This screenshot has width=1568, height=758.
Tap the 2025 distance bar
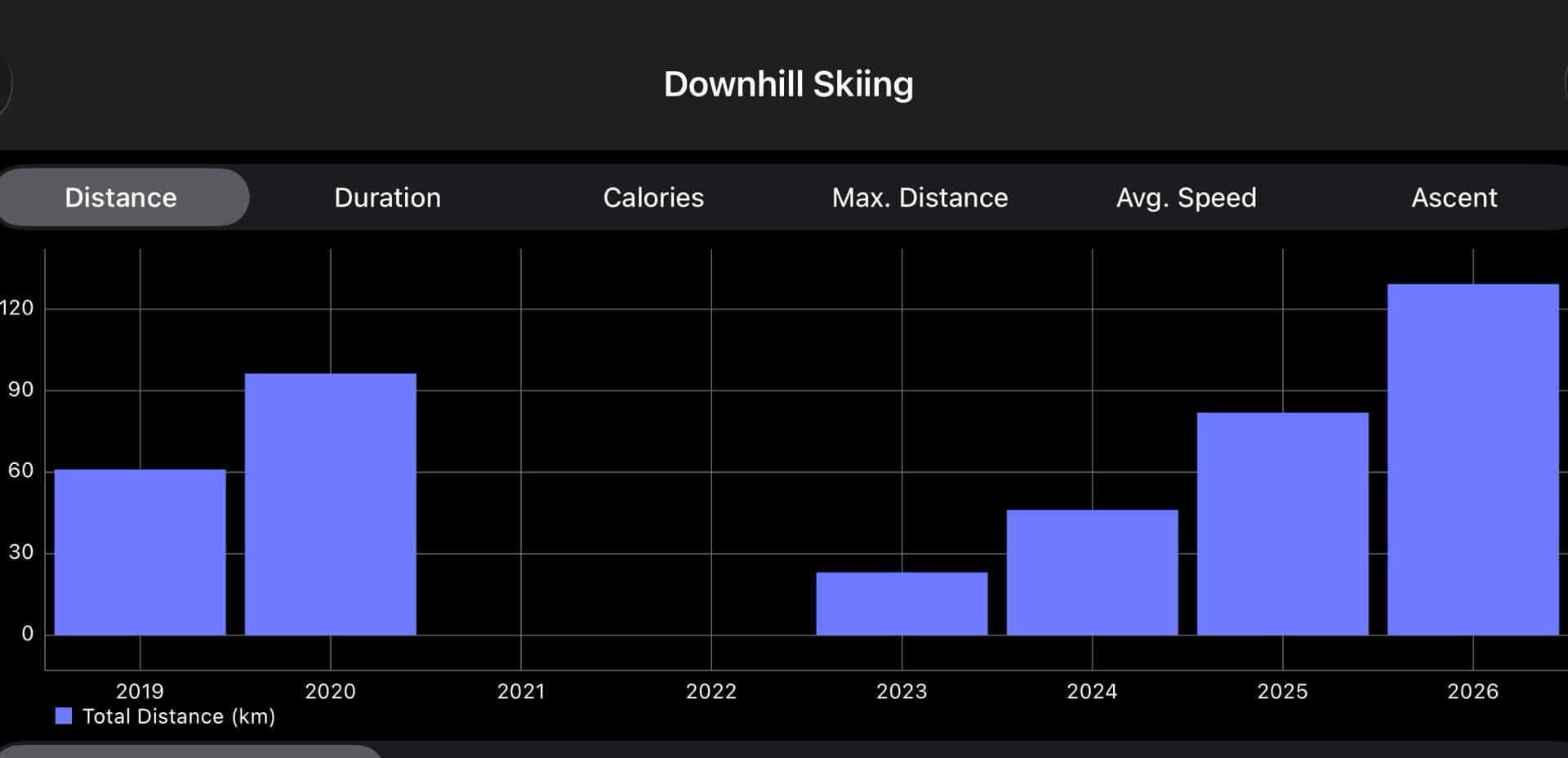1282,523
